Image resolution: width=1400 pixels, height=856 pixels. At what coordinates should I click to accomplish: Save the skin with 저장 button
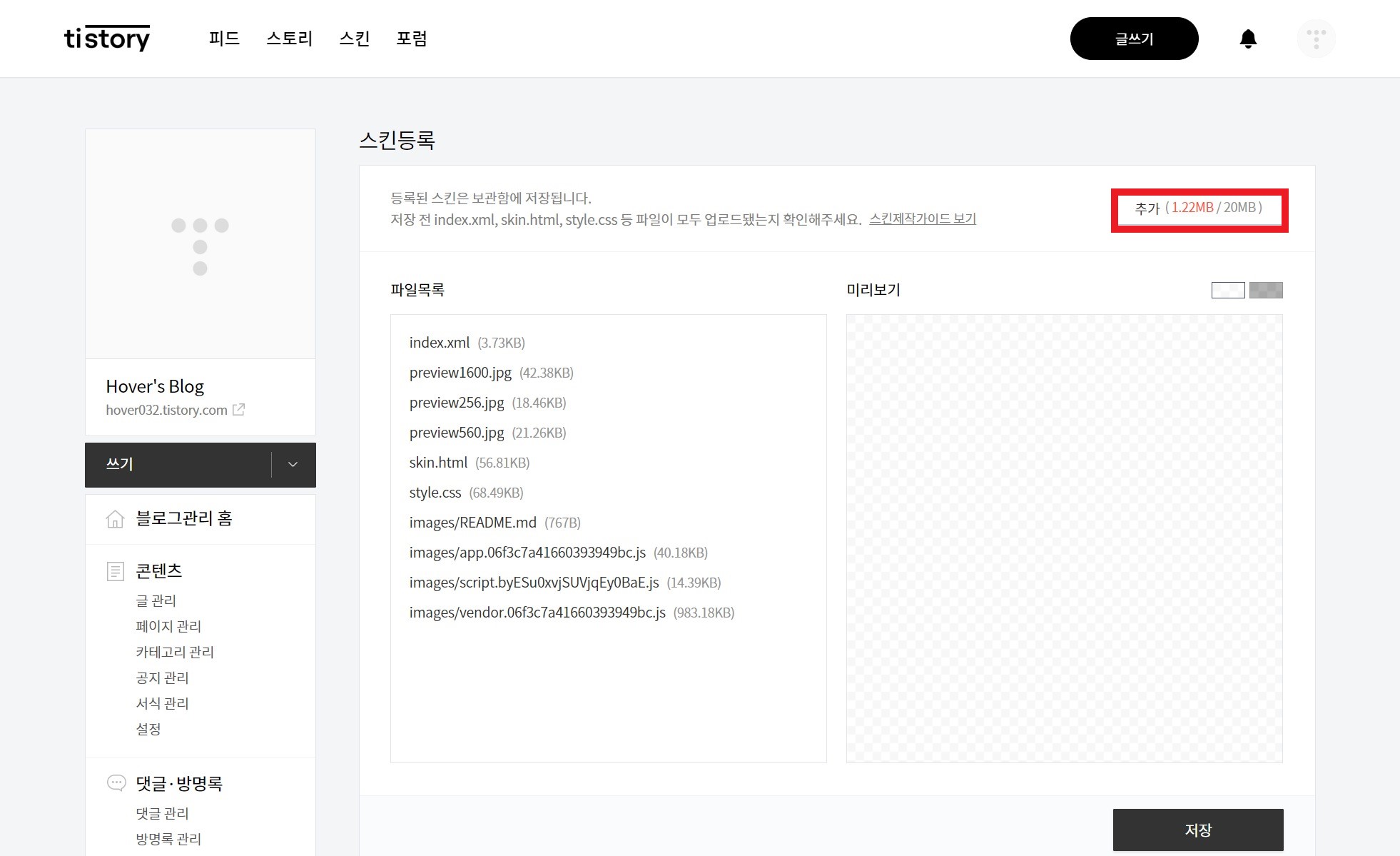pyautogui.click(x=1198, y=830)
